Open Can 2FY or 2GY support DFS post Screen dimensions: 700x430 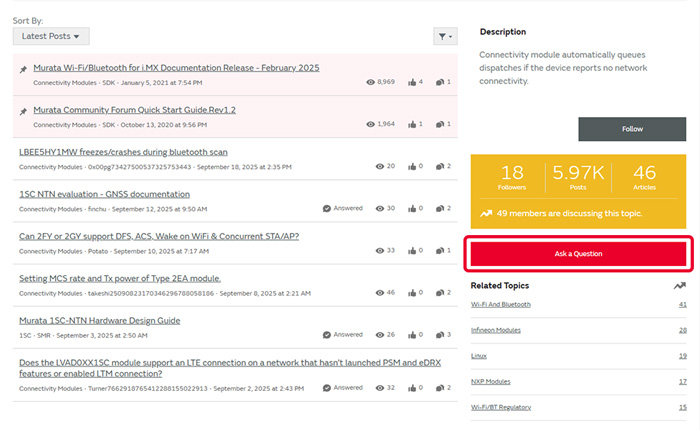pos(159,236)
